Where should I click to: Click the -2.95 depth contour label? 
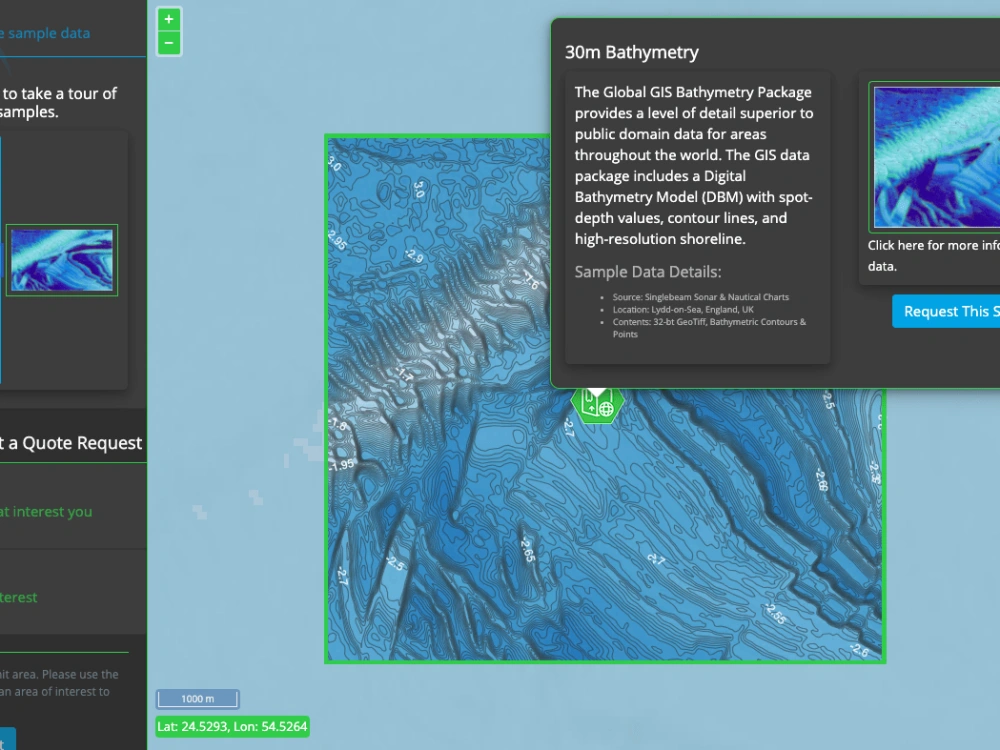pos(337,240)
